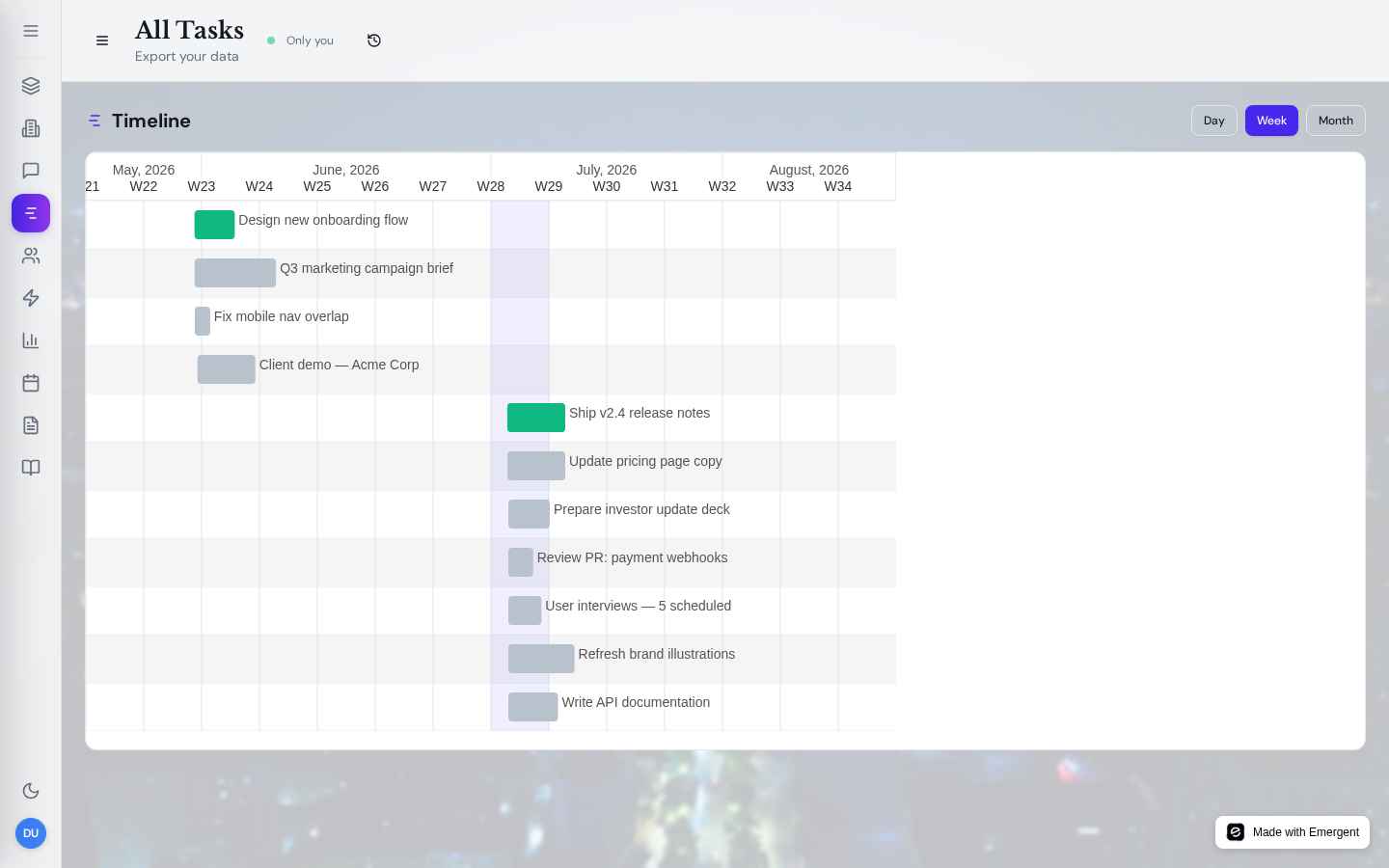The height and width of the screenshot is (868, 1389).
Task: Click the W23 week header
Action: 202,186
